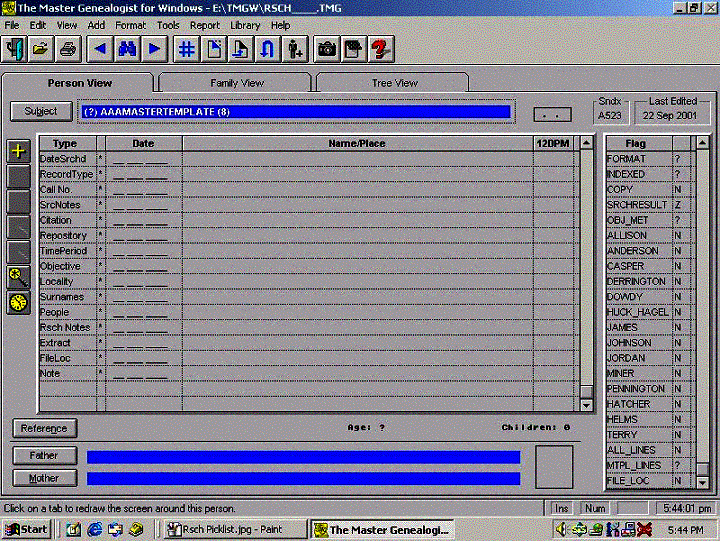Image resolution: width=720 pixels, height=541 pixels.
Task: Select the Rsch Notes tag row
Action: pyautogui.click(x=307, y=327)
